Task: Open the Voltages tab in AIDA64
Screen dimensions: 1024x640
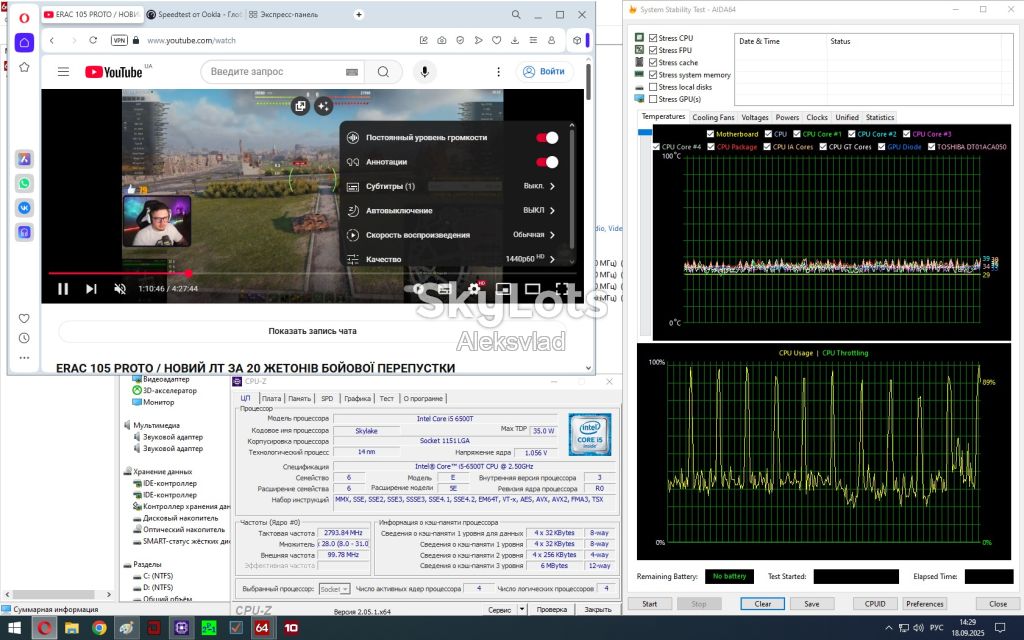Action: (755, 118)
